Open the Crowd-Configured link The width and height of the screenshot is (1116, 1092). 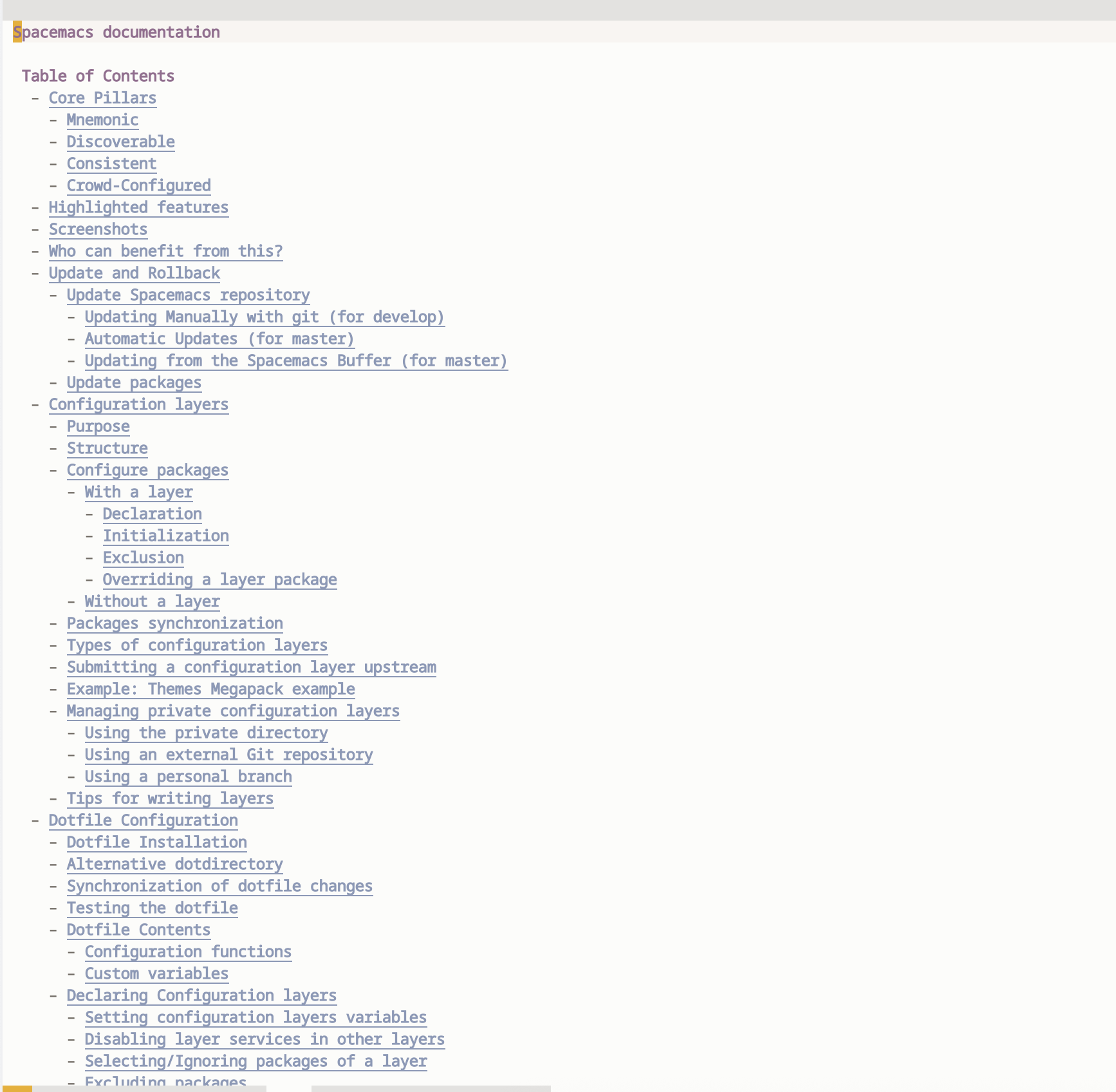(138, 185)
